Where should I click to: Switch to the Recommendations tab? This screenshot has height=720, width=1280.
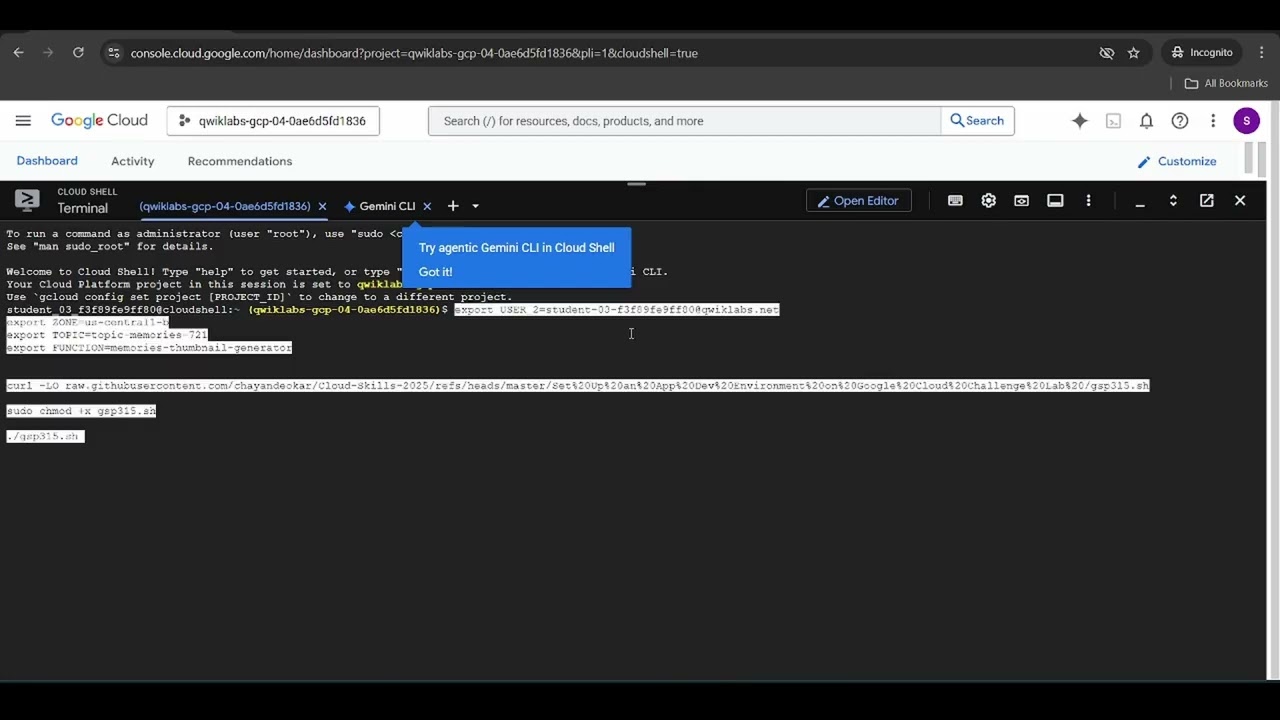[240, 161]
